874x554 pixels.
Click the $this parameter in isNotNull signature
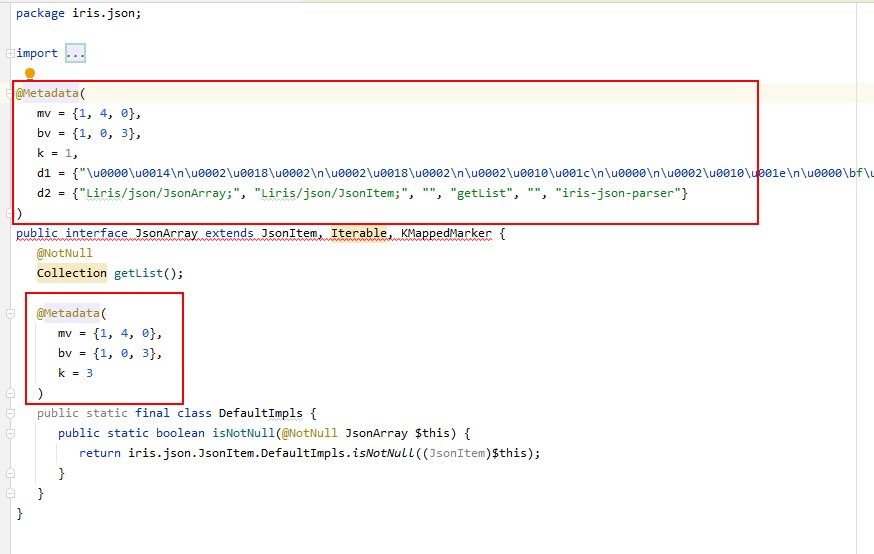432,434
